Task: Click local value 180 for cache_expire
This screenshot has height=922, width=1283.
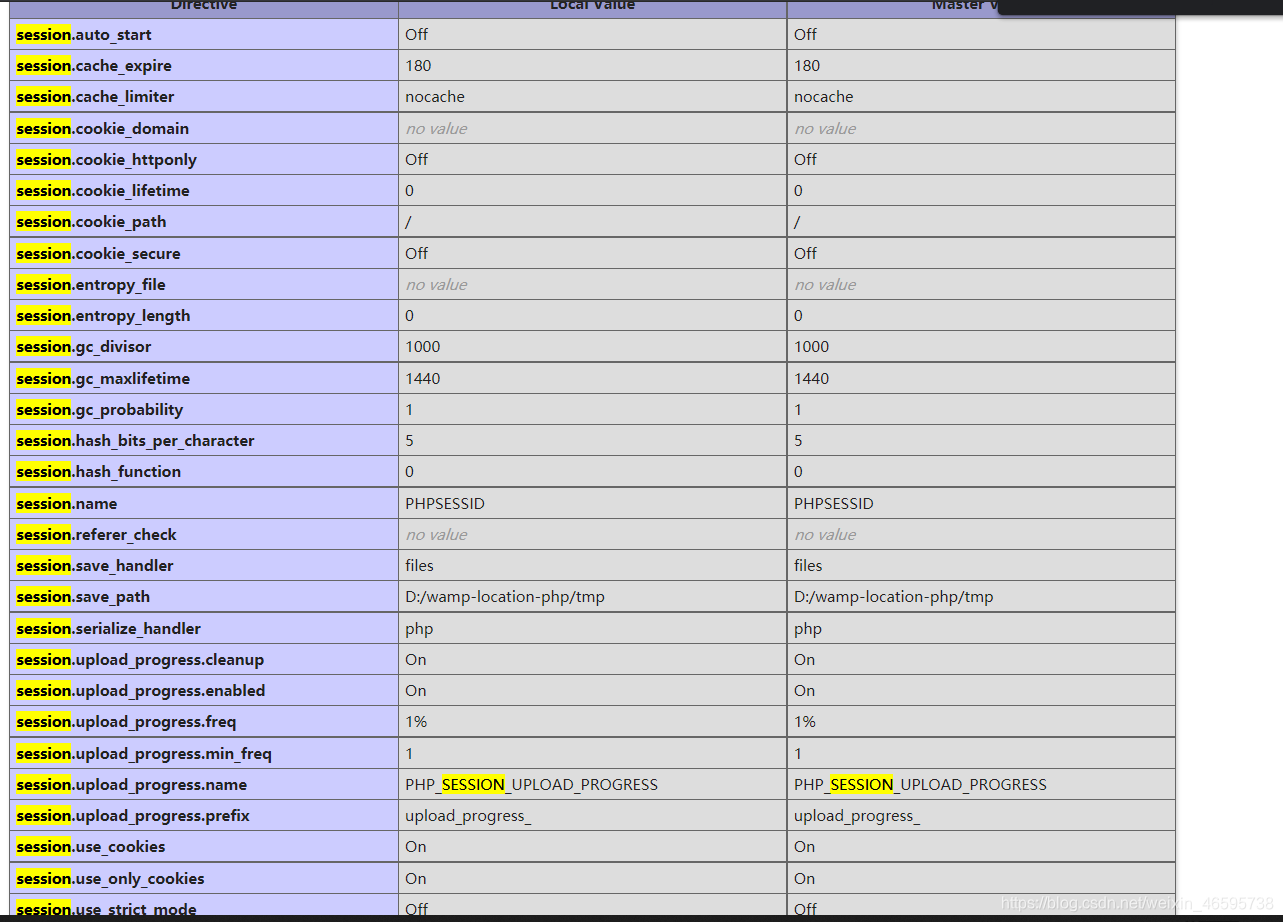Action: coord(418,66)
